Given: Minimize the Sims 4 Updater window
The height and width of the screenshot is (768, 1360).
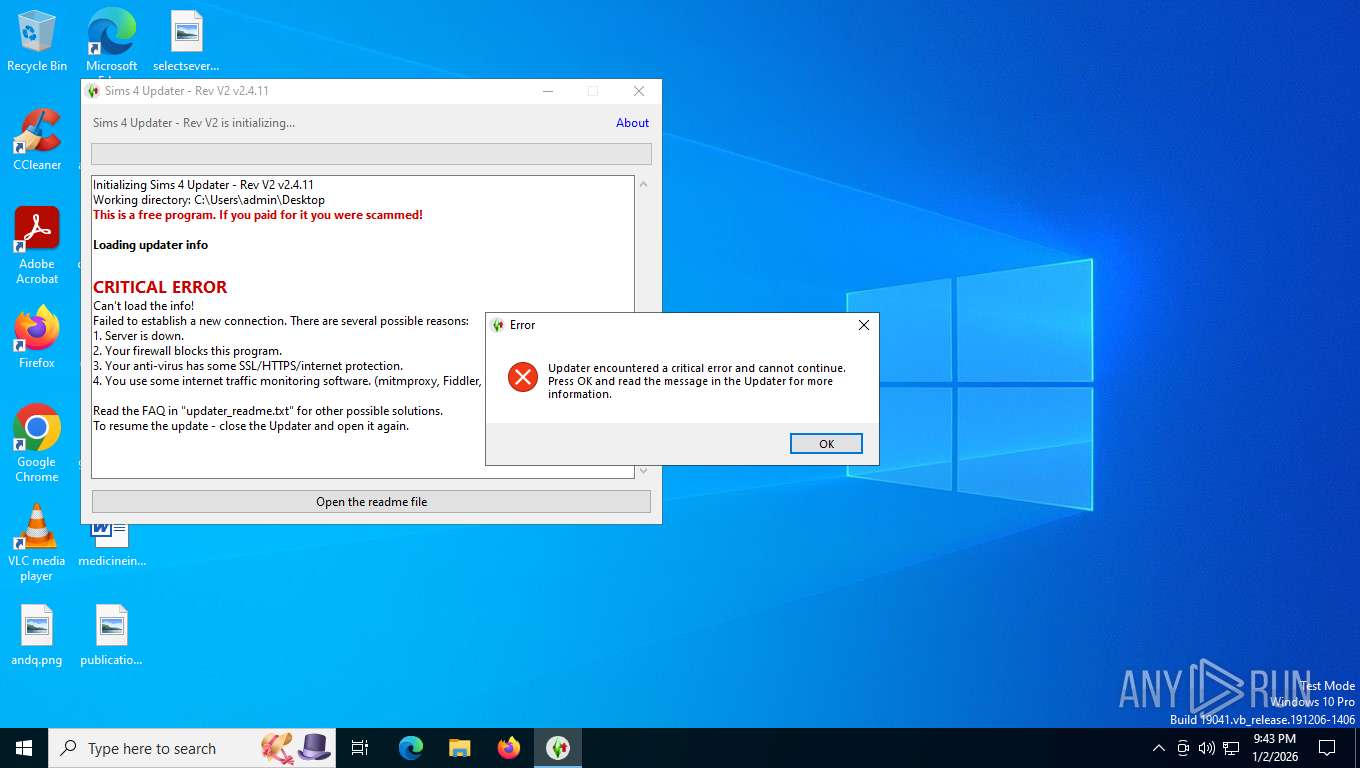Looking at the screenshot, I should (x=548, y=91).
